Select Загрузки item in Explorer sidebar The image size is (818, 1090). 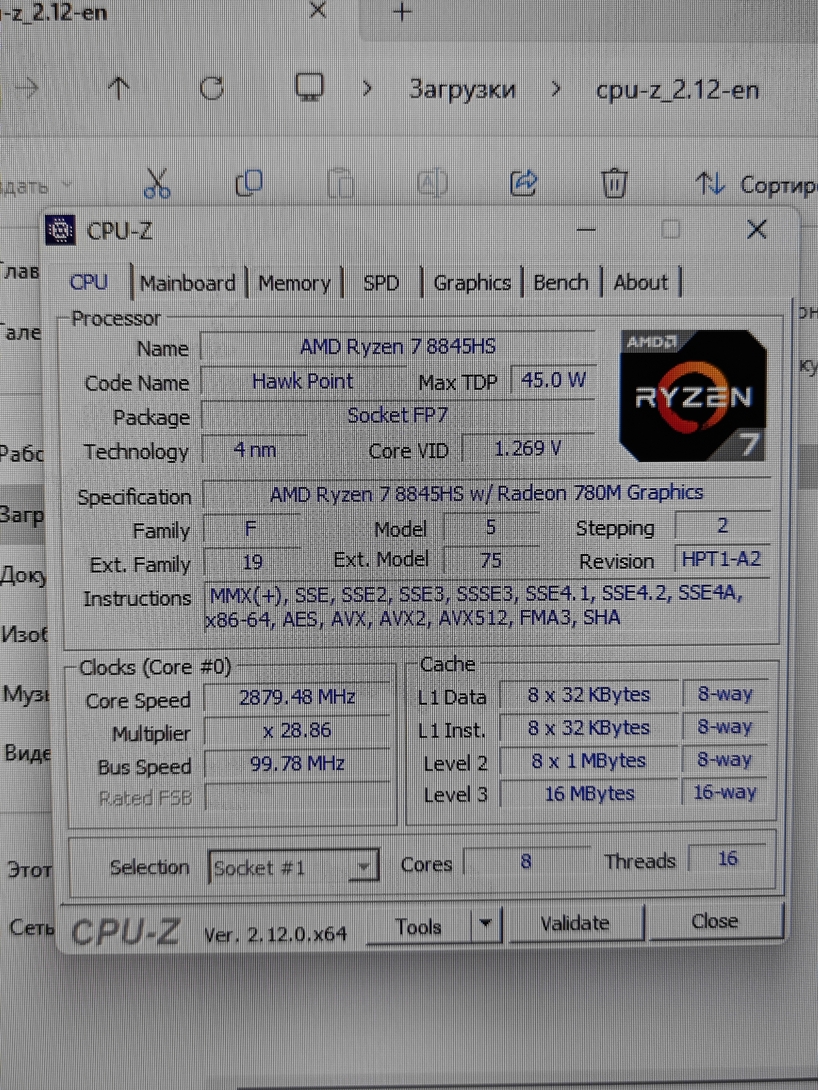point(22,514)
